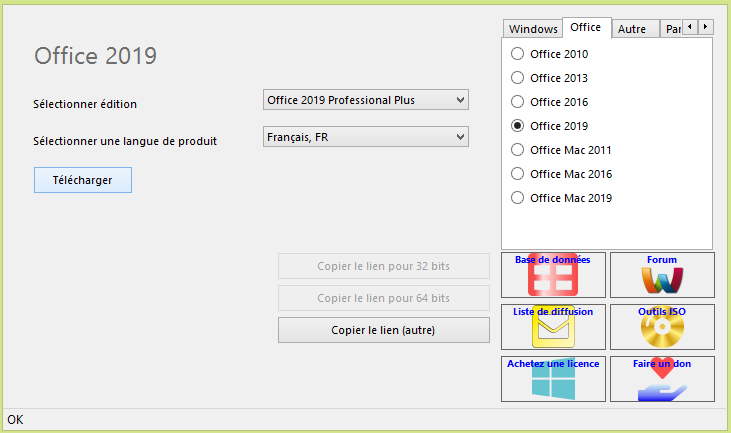The width and height of the screenshot is (731, 433).
Task: Click the Faire un don heart icon
Action: pos(662,379)
